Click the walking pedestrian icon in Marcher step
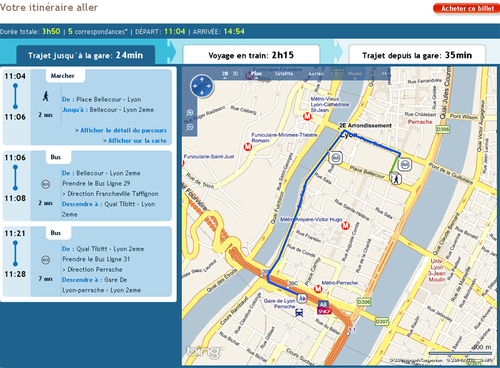The height and width of the screenshot is (368, 500). (x=46, y=96)
